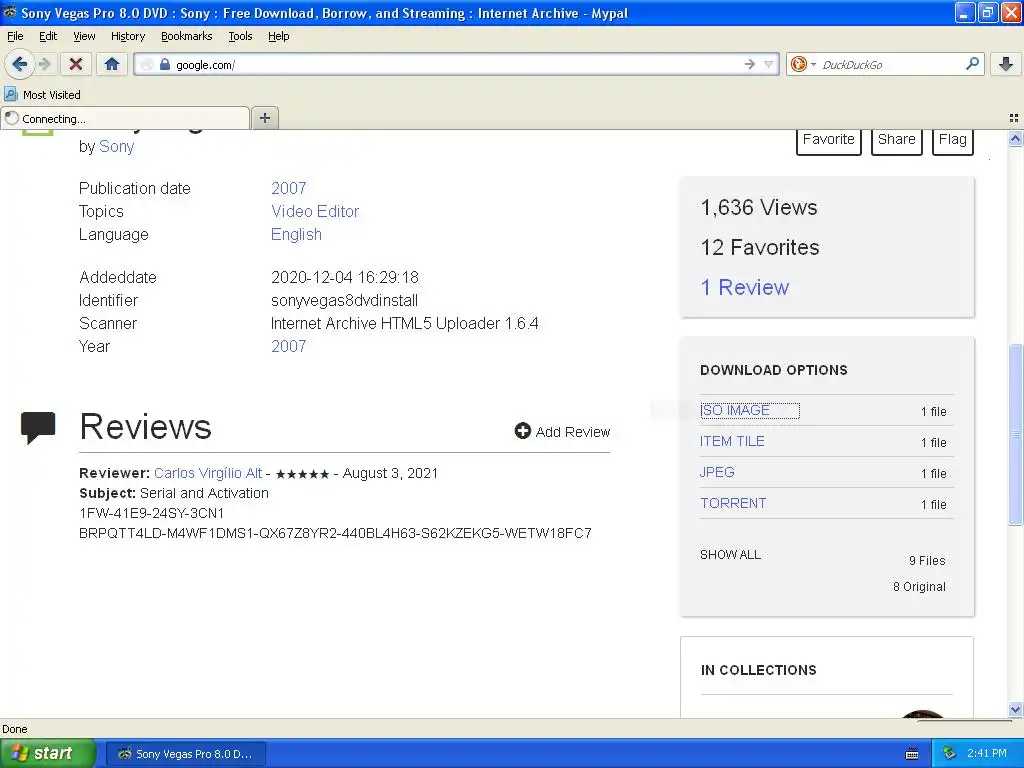This screenshot has width=1024, height=768.
Task: Click the Reviews speech bubble icon
Action: [x=38, y=428]
